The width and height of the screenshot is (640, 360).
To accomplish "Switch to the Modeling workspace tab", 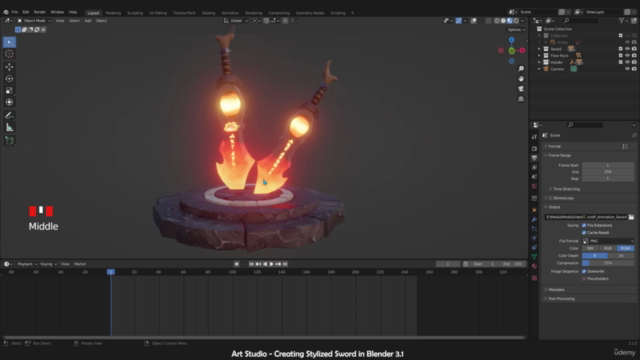I will [x=113, y=13].
